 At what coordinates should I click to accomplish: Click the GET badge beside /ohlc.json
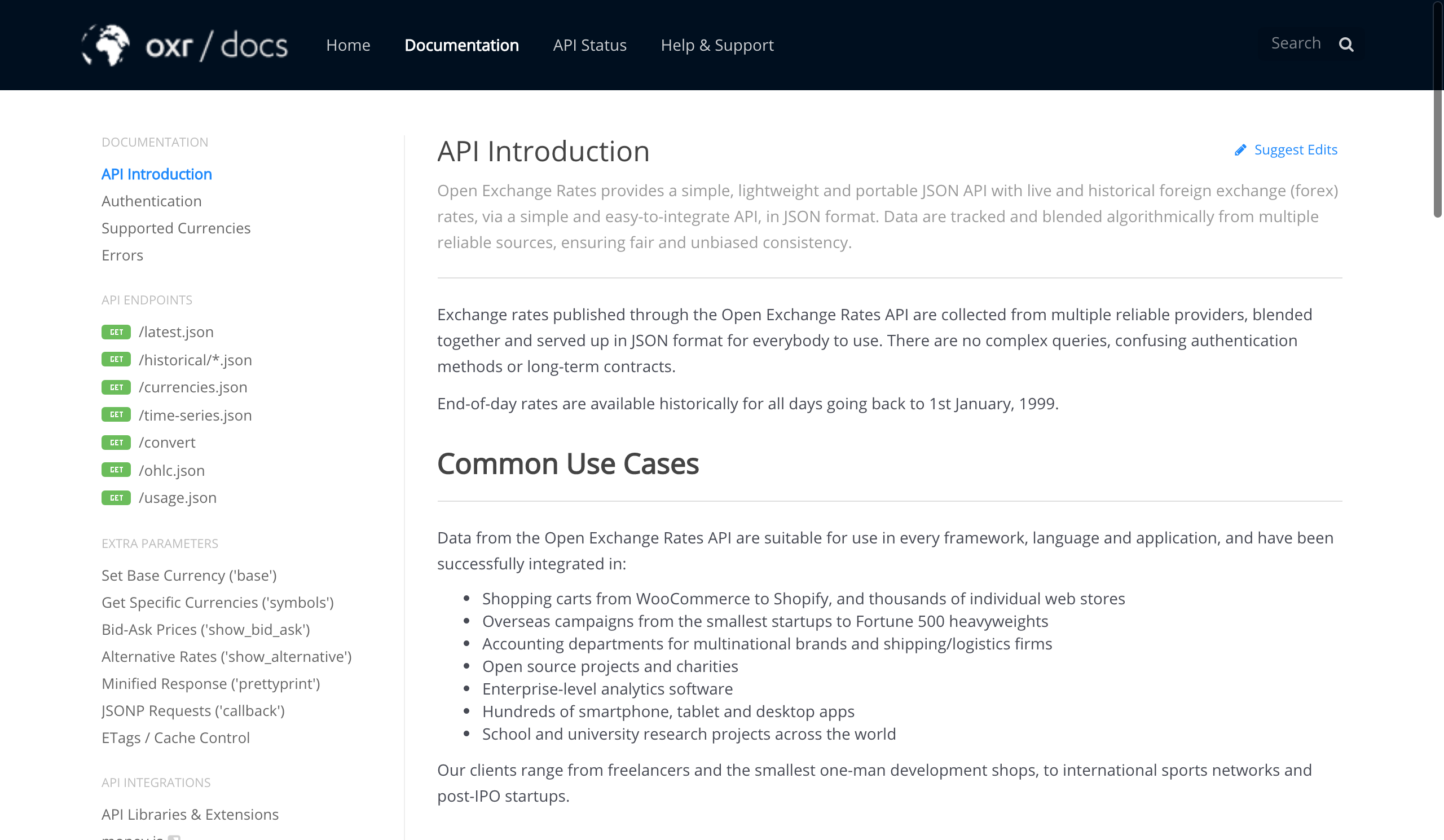(116, 470)
